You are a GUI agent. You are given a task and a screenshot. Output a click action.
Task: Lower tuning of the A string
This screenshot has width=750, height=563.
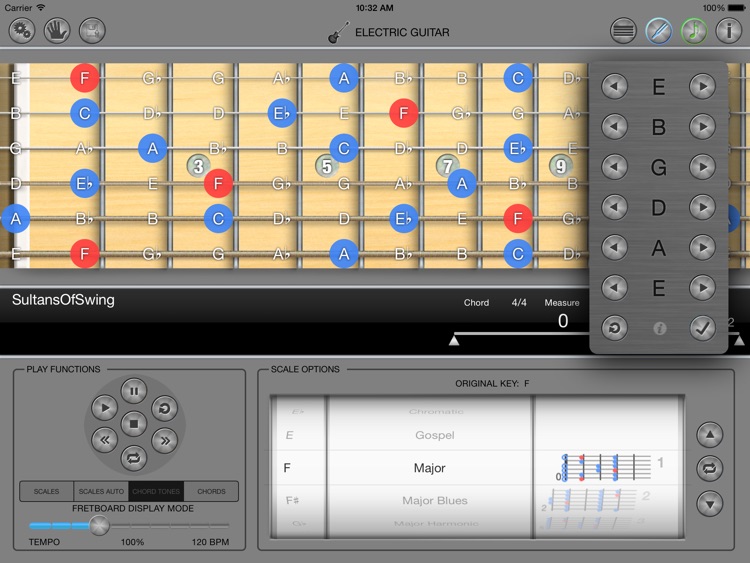tap(614, 247)
